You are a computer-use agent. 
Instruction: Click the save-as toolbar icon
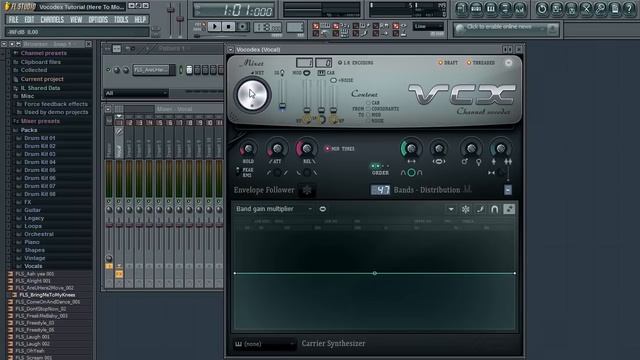[x=556, y=9]
